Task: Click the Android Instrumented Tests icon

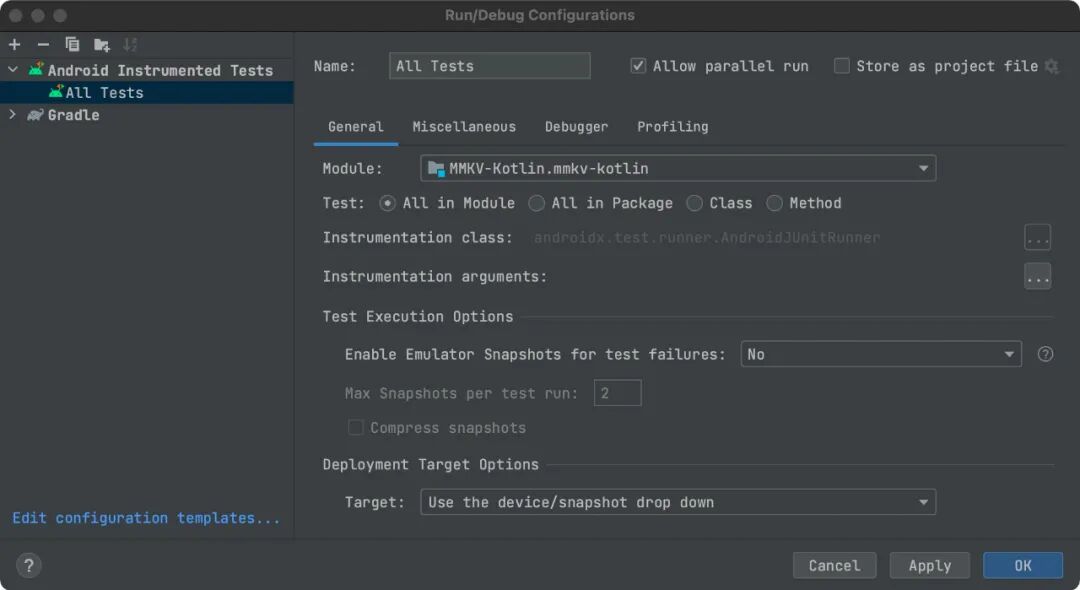Action: click(x=36, y=70)
